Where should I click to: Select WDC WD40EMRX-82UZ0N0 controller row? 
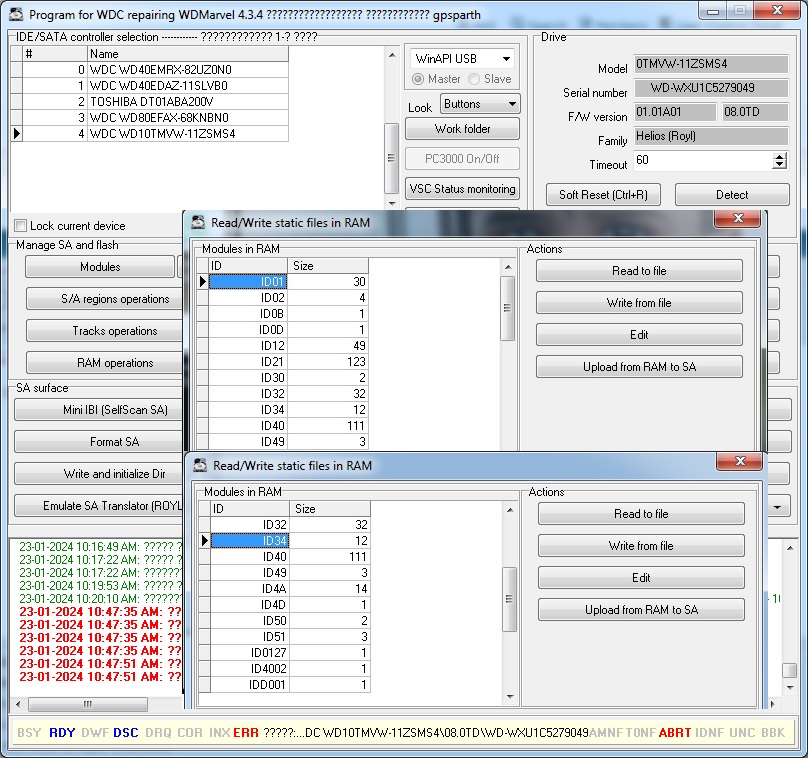[x=149, y=70]
